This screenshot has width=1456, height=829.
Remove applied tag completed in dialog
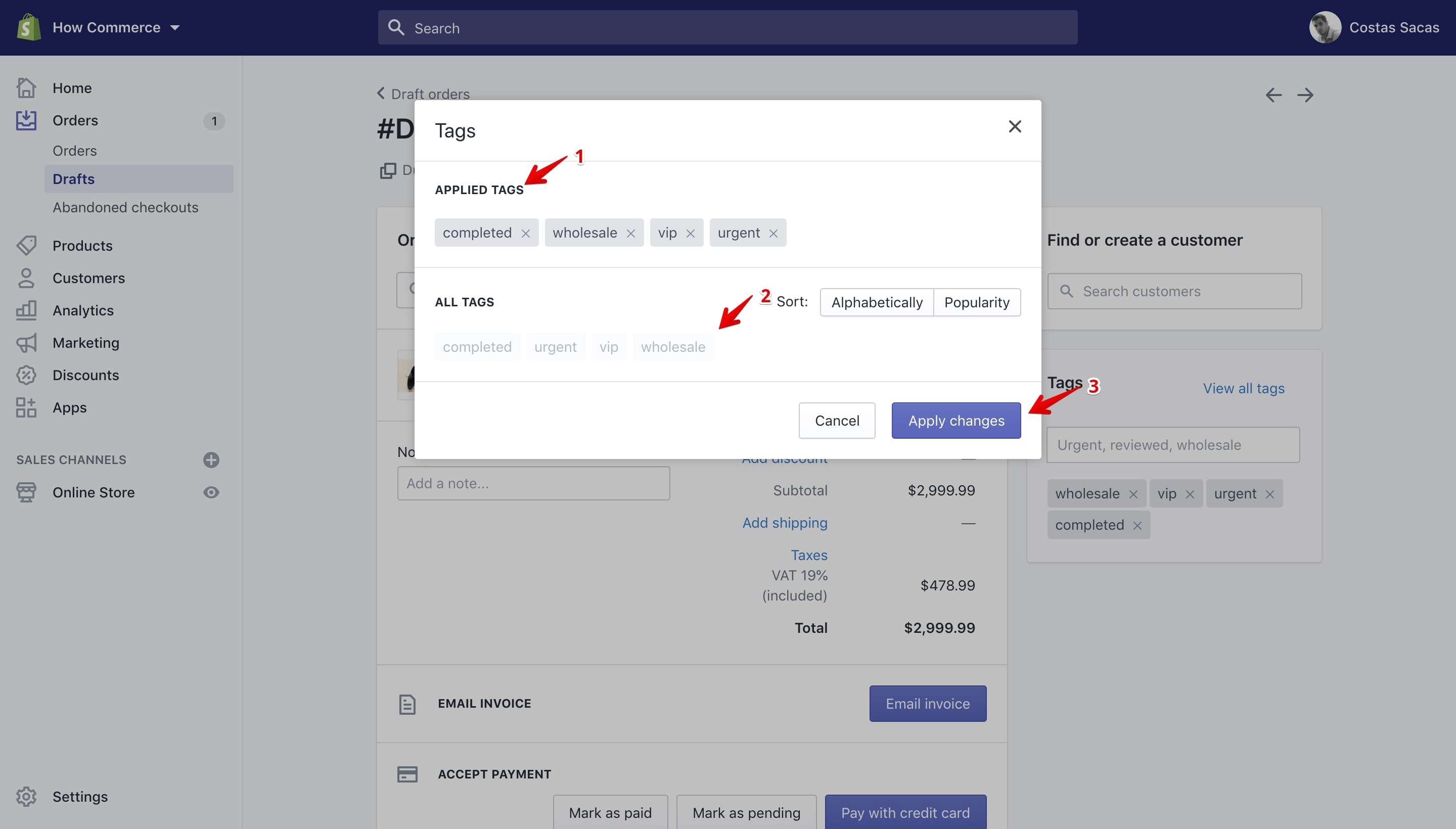coord(526,234)
